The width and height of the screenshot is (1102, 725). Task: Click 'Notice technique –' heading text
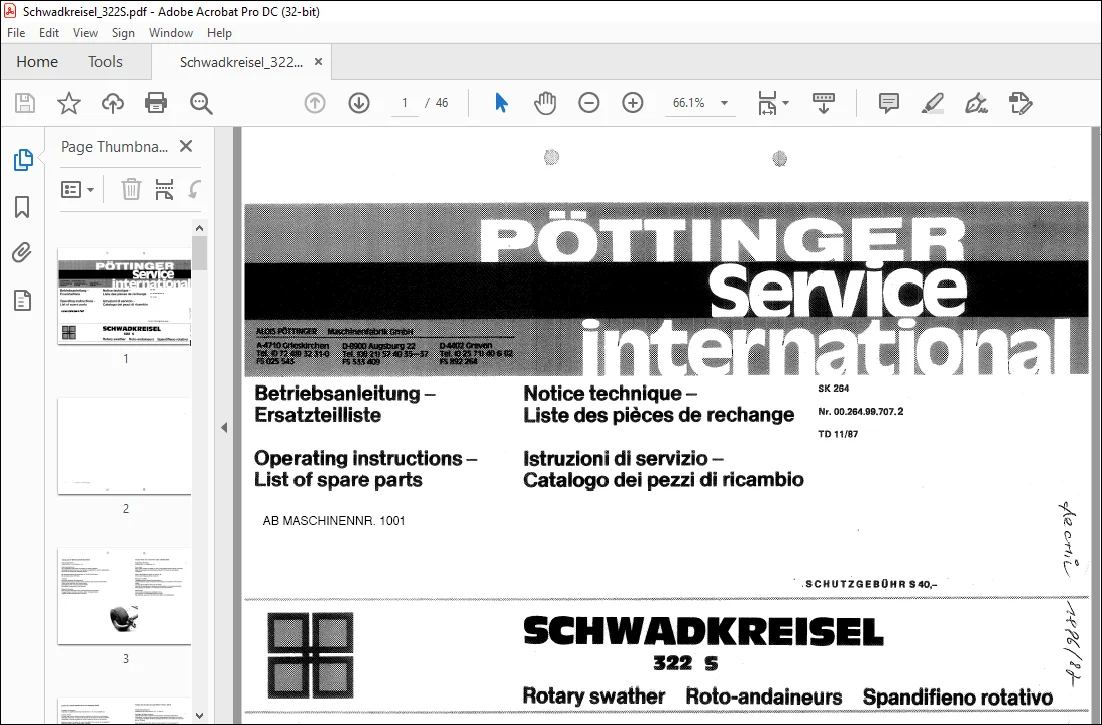point(610,393)
